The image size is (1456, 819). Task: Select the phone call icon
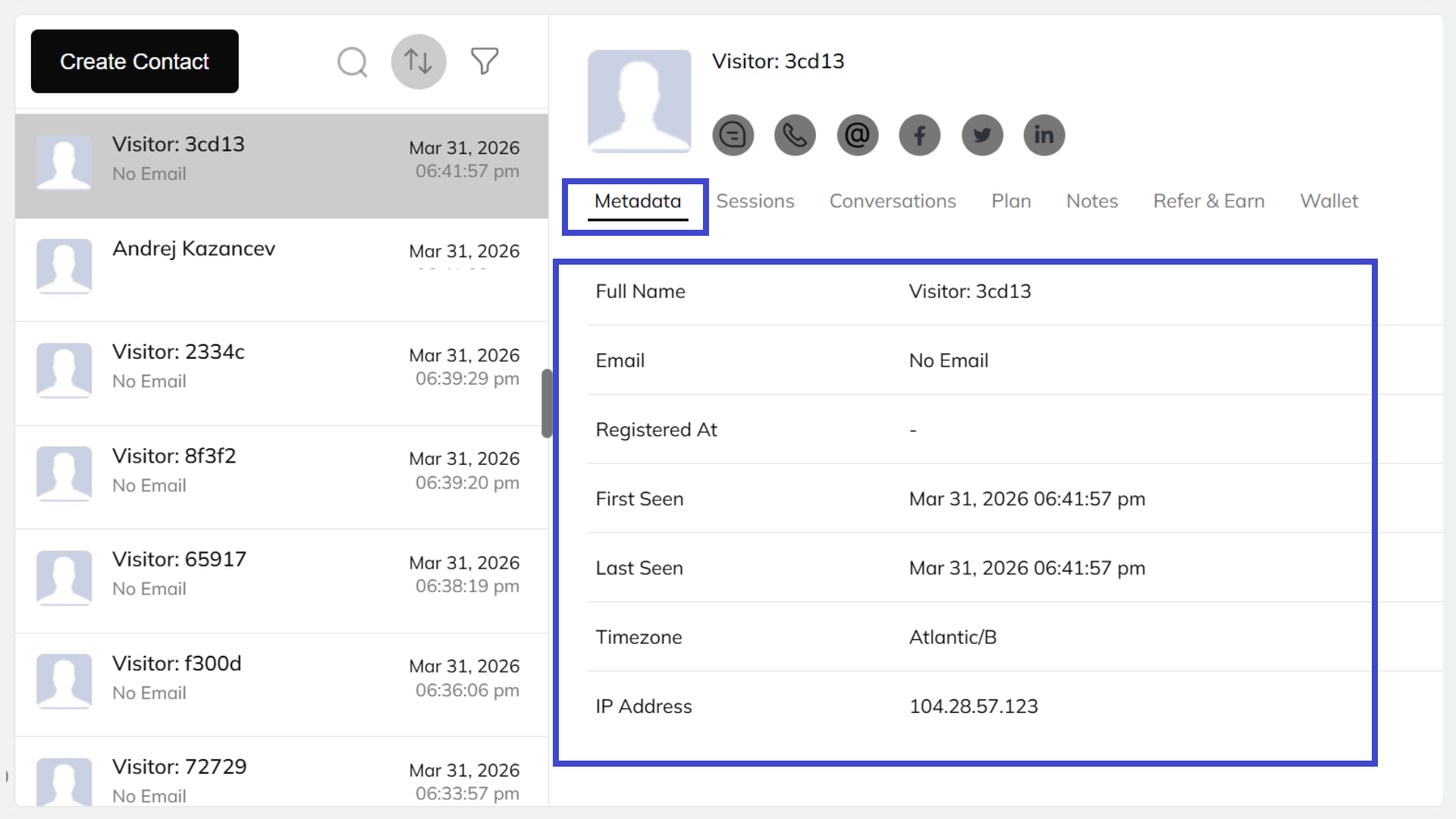(x=795, y=135)
